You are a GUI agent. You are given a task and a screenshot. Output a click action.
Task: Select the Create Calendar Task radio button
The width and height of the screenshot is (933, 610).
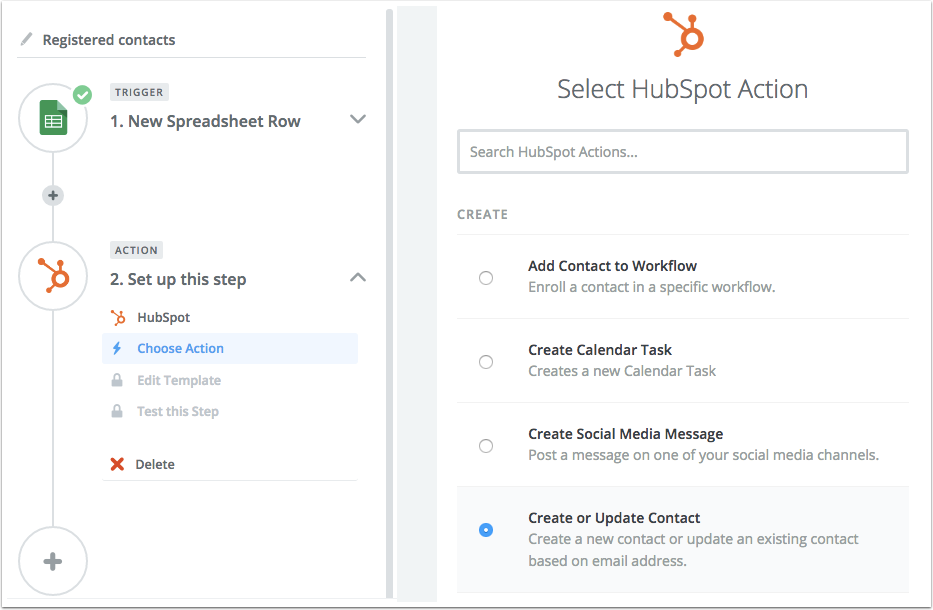tap(486, 362)
